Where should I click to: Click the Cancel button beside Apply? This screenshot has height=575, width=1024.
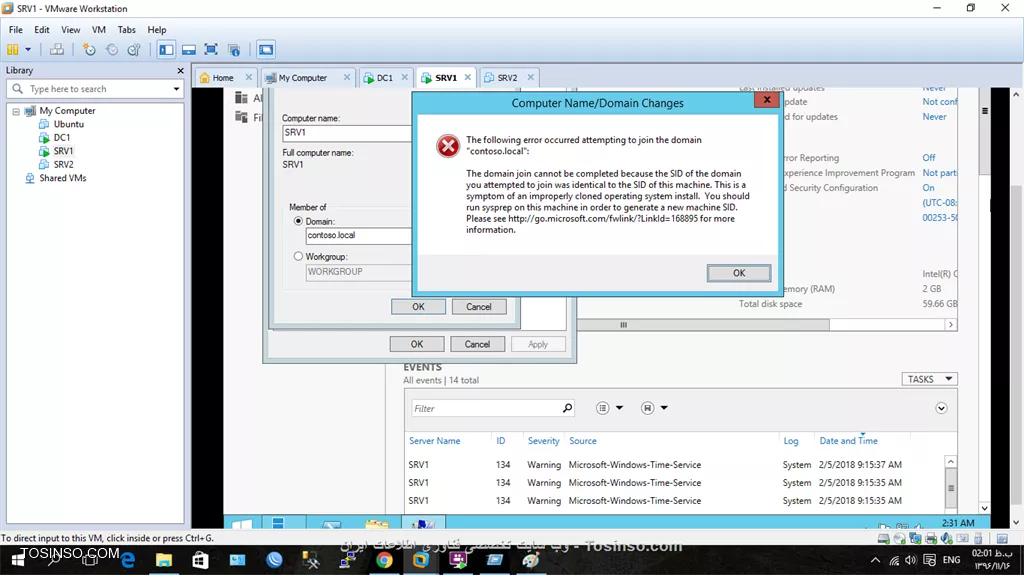[477, 344]
